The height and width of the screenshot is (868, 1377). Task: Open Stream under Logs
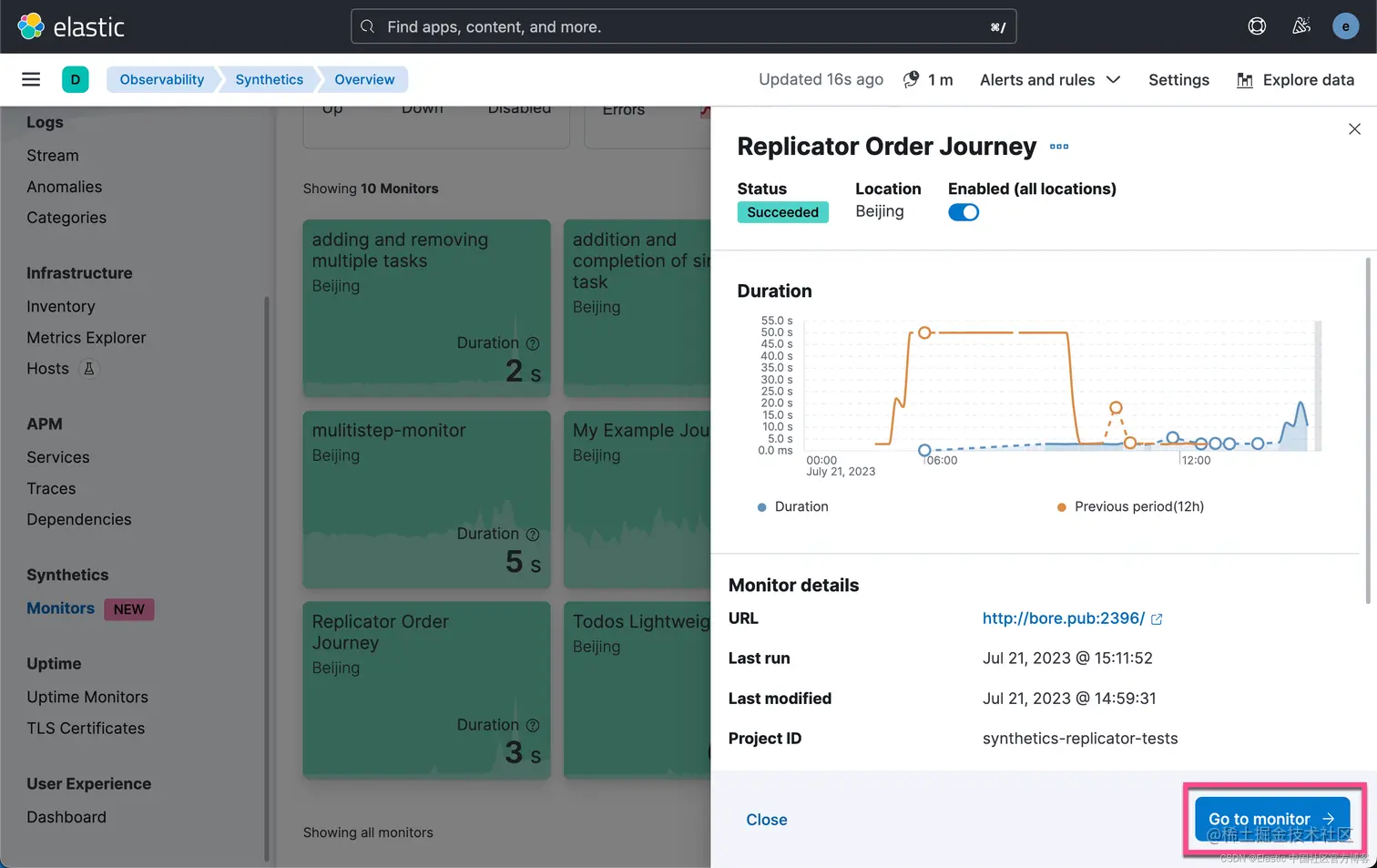point(53,156)
